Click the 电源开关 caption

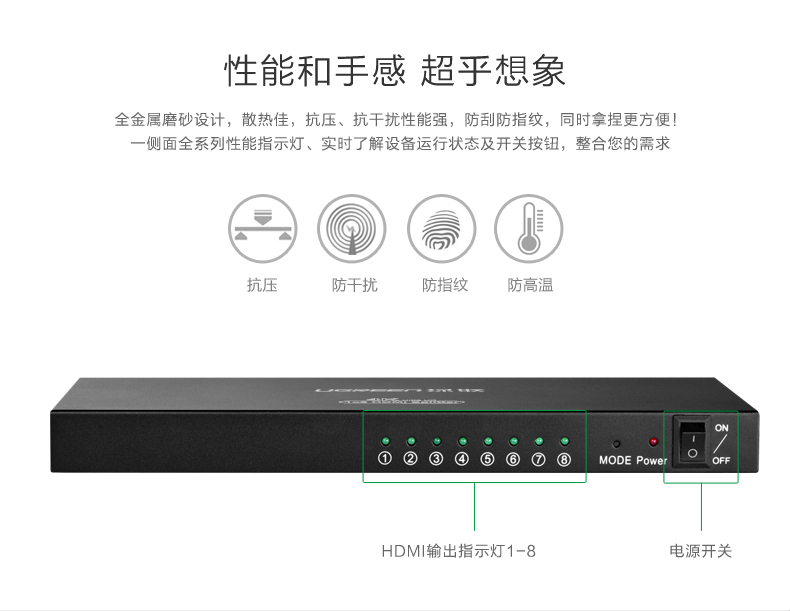700,551
